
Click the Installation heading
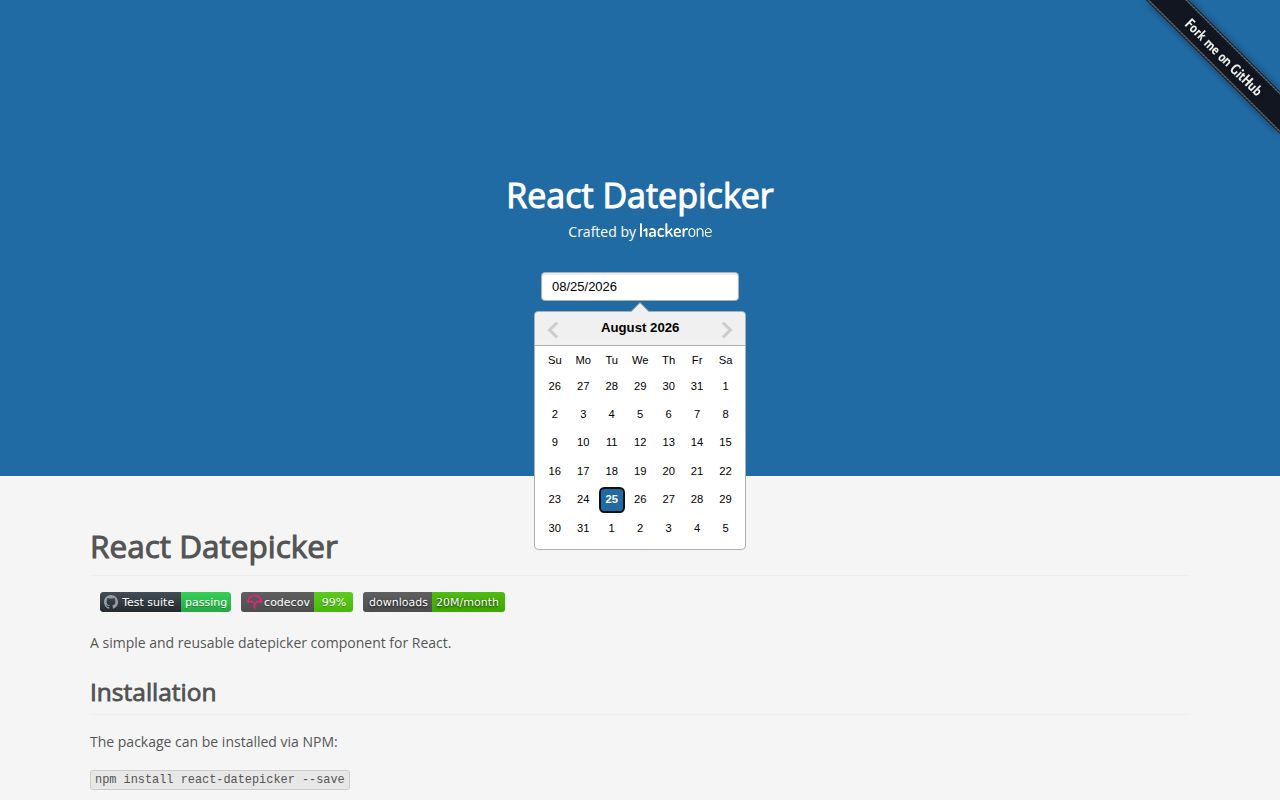coord(153,692)
